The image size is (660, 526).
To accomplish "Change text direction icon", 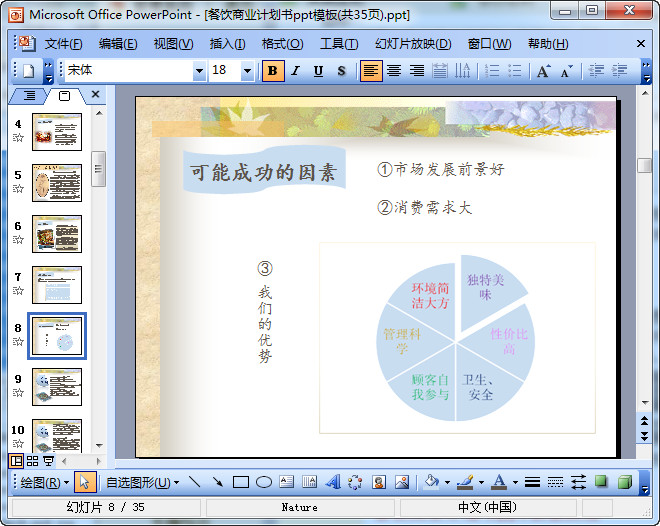I will pyautogui.click(x=463, y=70).
